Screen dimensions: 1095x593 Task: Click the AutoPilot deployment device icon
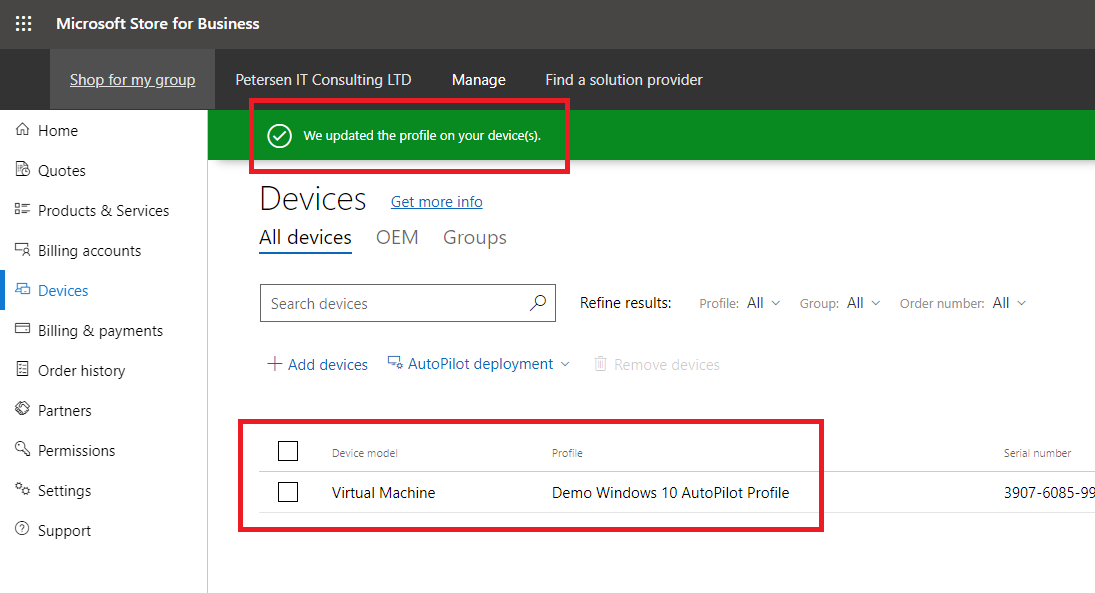(x=395, y=363)
